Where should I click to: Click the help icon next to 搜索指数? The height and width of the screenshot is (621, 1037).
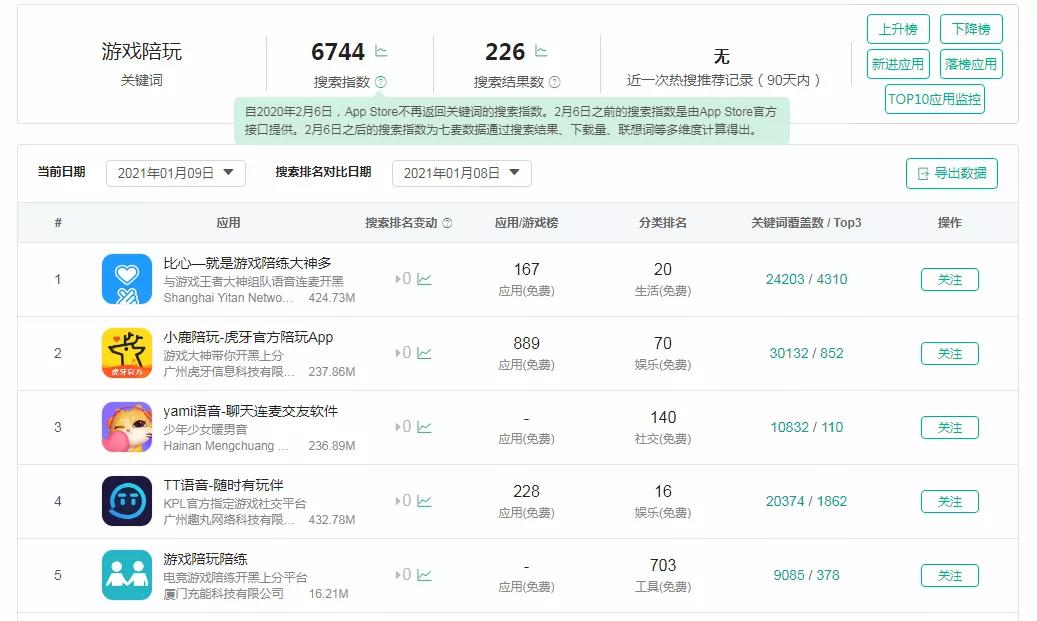click(380, 82)
